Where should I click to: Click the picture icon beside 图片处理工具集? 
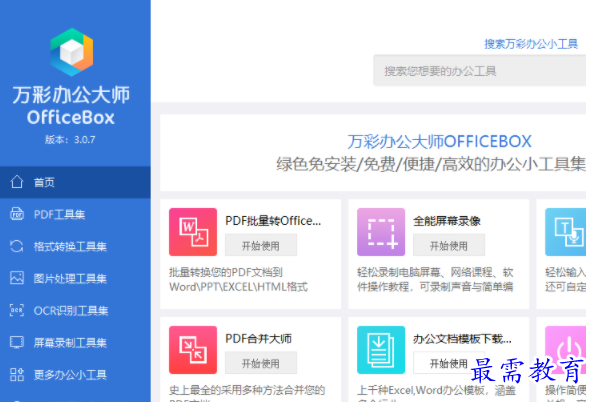[17, 278]
